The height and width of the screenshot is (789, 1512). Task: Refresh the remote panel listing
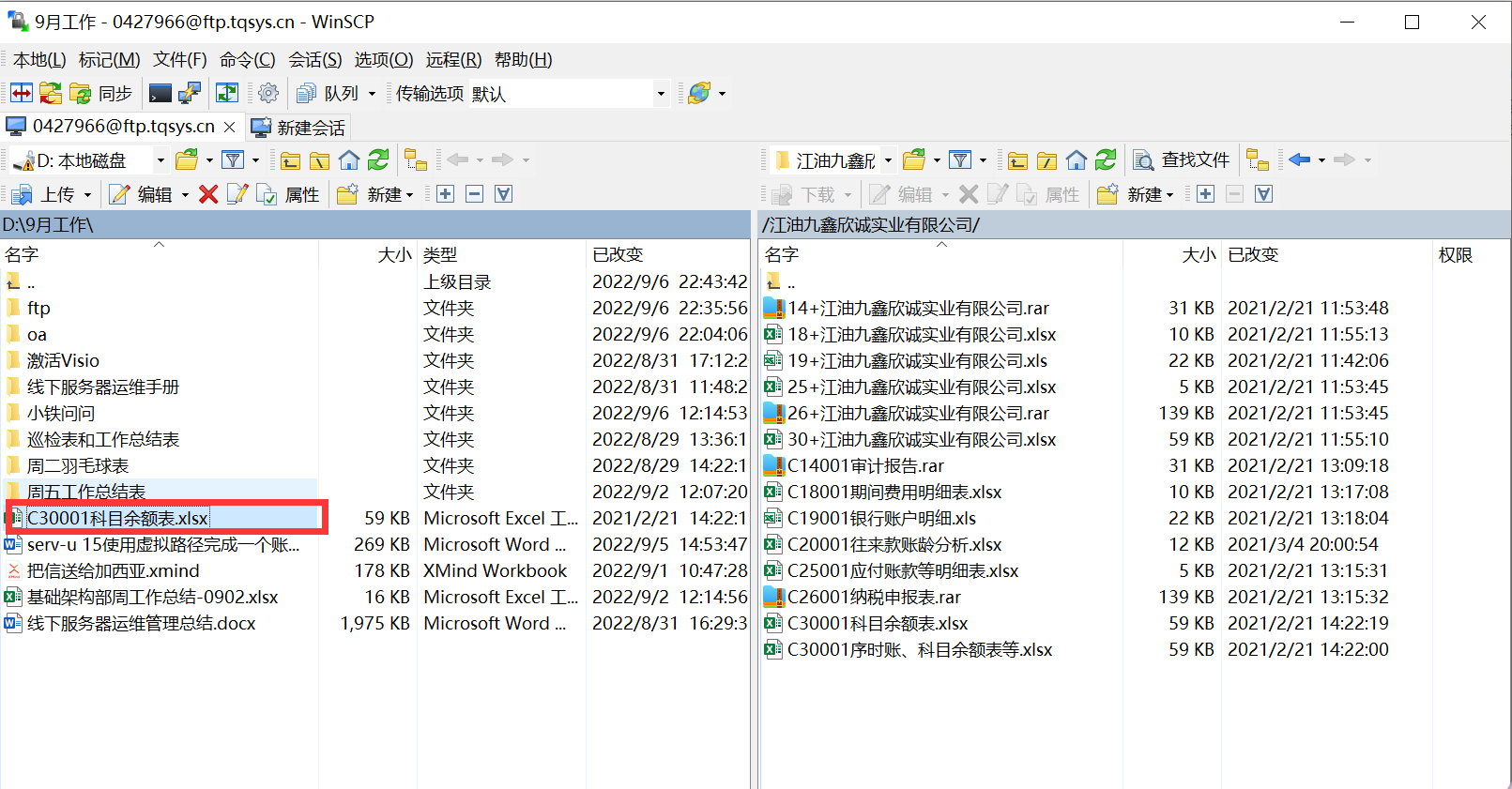pyautogui.click(x=1106, y=160)
